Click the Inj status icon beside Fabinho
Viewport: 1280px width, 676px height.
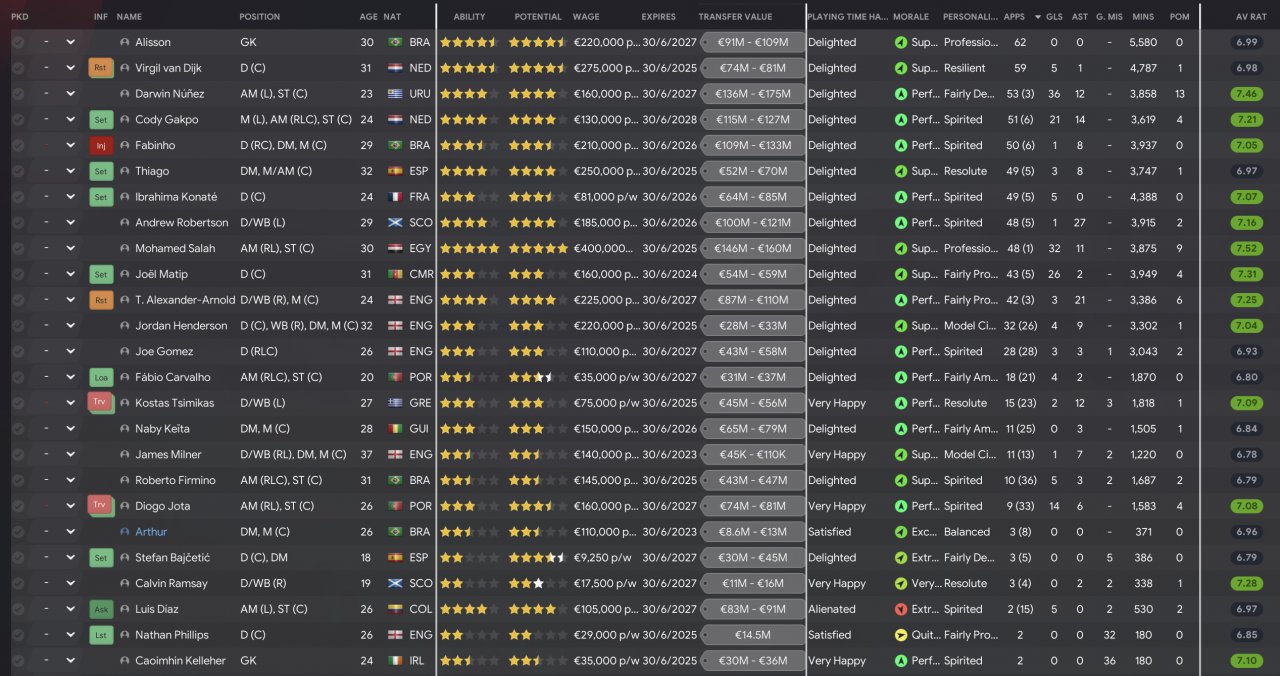[x=100, y=146]
